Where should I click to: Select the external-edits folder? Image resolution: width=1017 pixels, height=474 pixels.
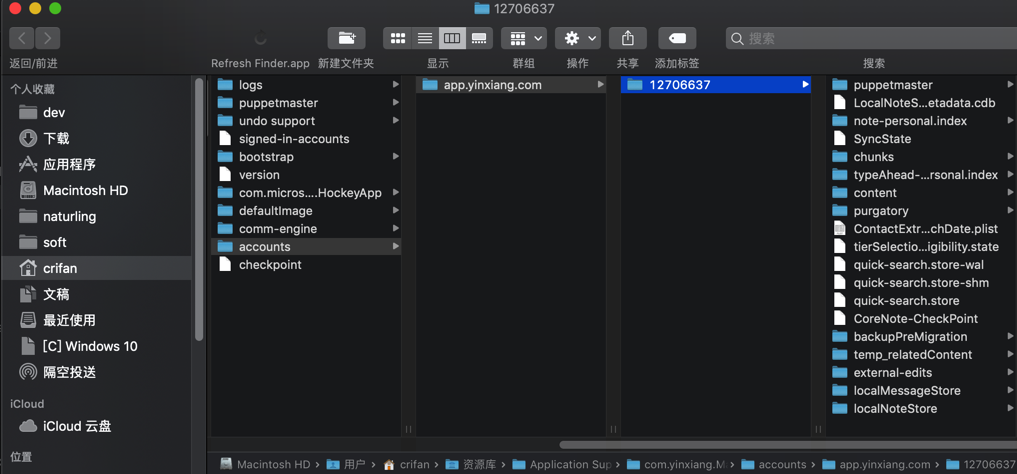(x=922, y=372)
